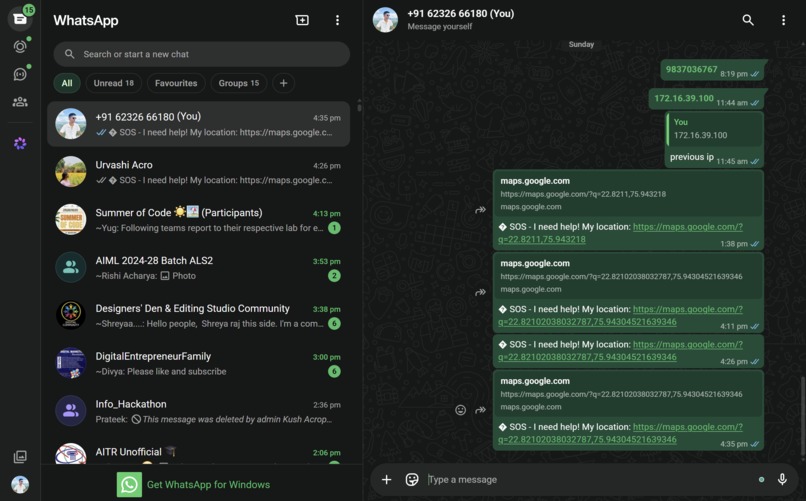Image resolution: width=806 pixels, height=501 pixels.
Task: Open the Urvashi Acro chat
Action: click(x=198, y=172)
